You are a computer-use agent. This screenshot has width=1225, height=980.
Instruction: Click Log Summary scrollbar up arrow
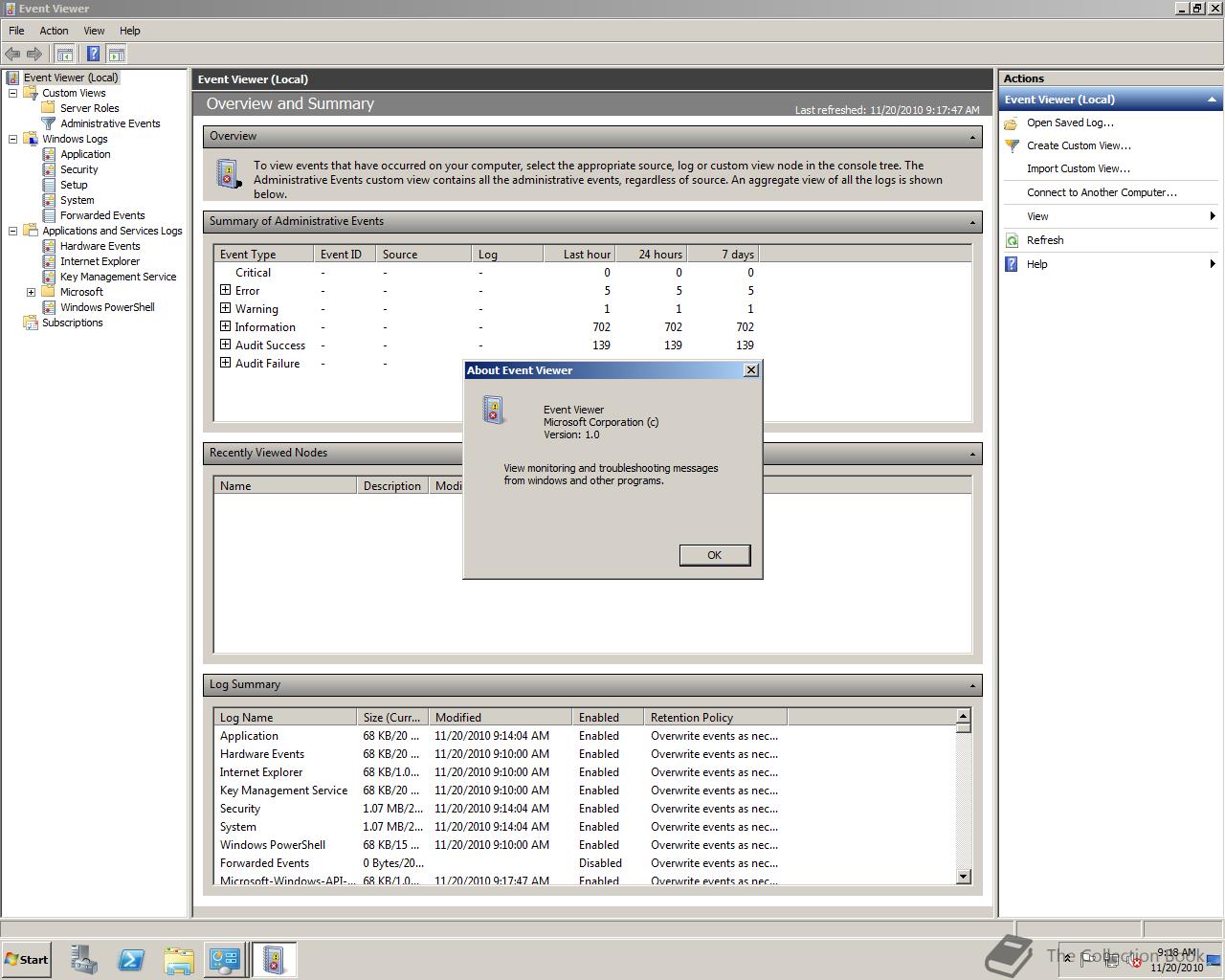[x=963, y=716]
